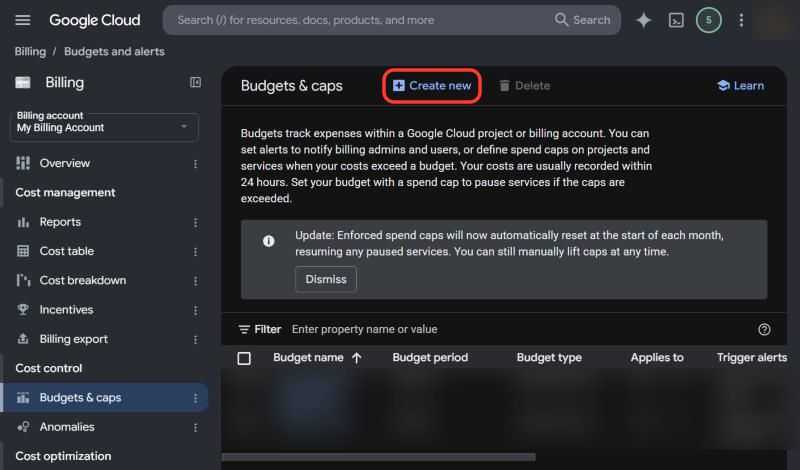Go to the Billing breadcrumb link
The image size is (800, 470).
pyautogui.click(x=30, y=52)
